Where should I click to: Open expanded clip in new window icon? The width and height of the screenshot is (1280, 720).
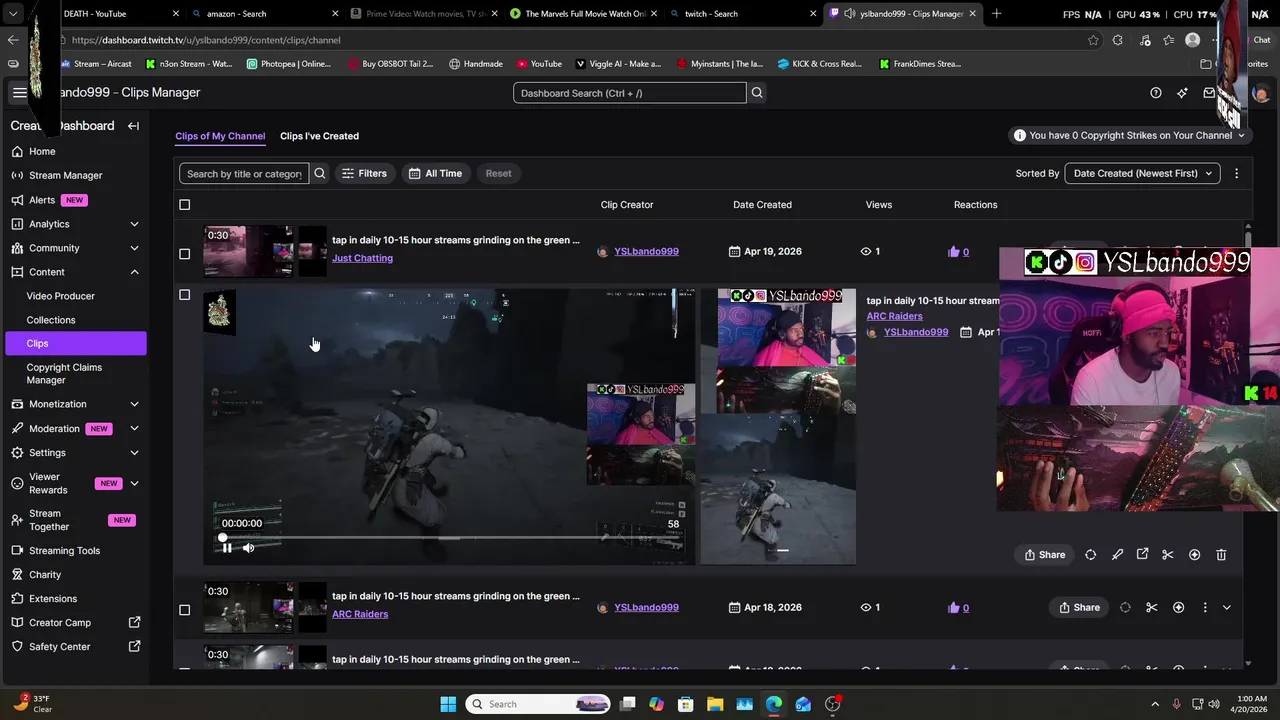point(1142,555)
